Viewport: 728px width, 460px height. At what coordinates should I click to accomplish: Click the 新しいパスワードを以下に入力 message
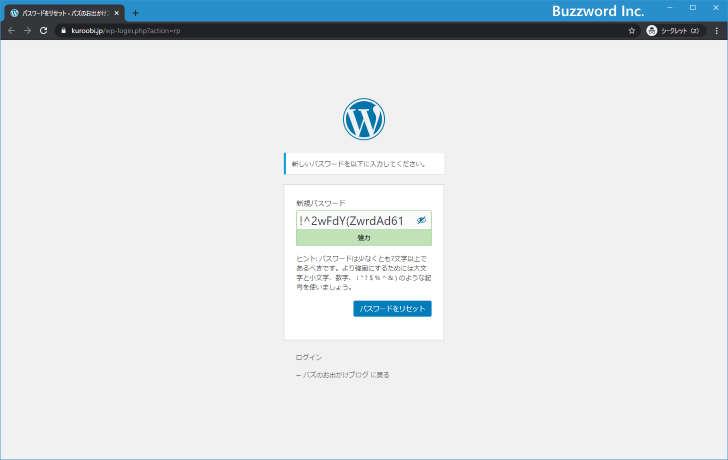364,163
